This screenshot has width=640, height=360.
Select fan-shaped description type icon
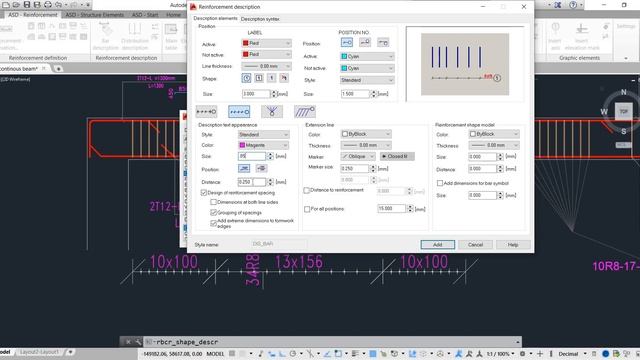click(x=272, y=111)
